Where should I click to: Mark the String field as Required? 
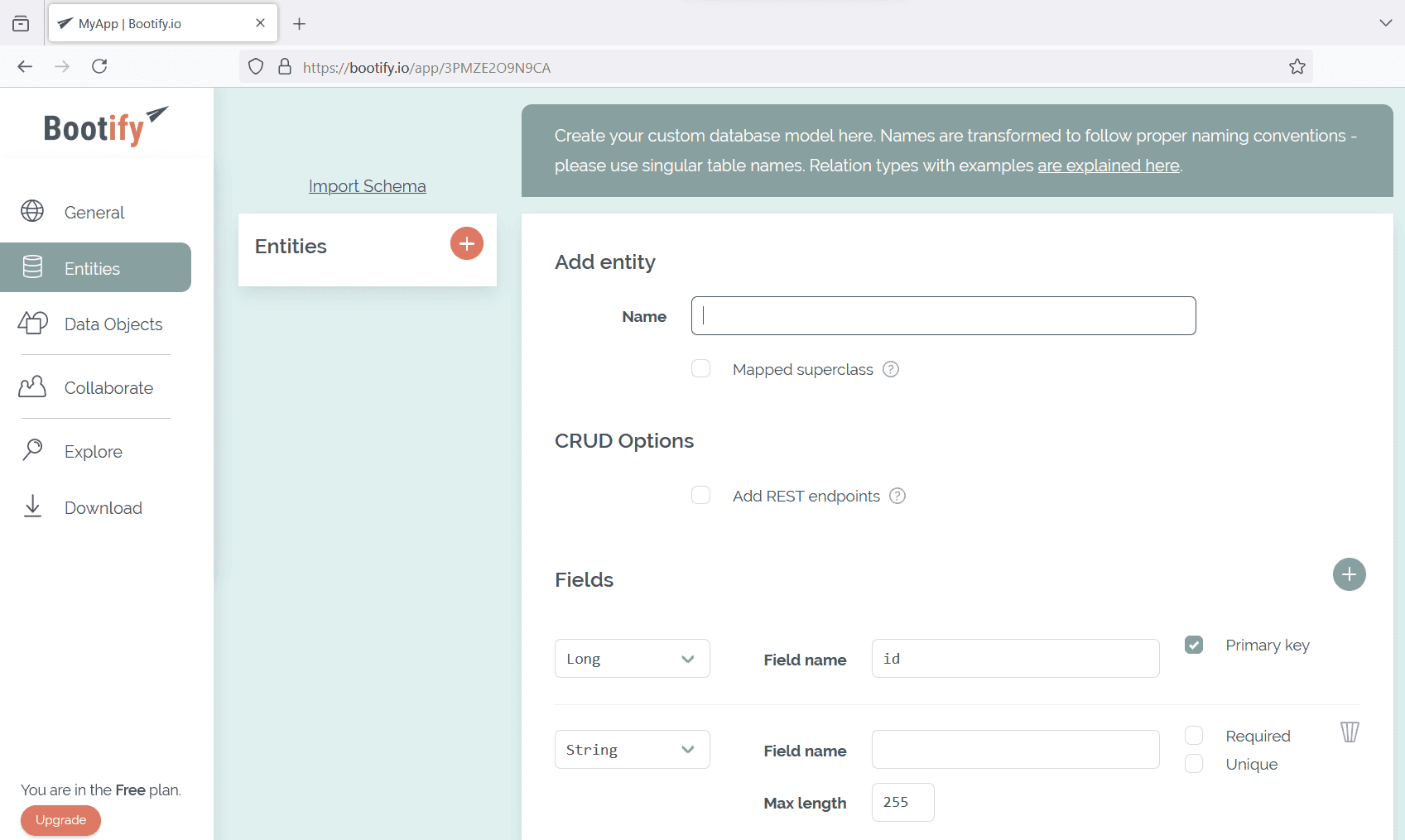(x=1194, y=736)
